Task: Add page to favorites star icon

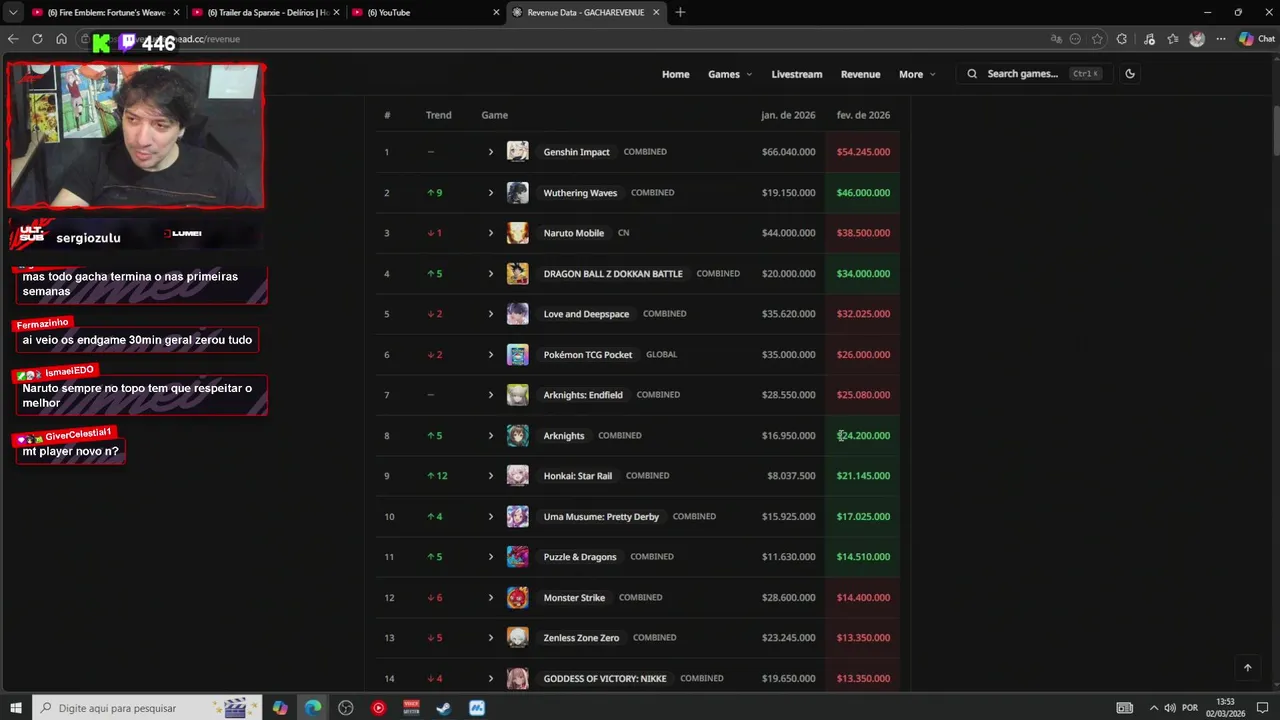Action: pos(1097,39)
